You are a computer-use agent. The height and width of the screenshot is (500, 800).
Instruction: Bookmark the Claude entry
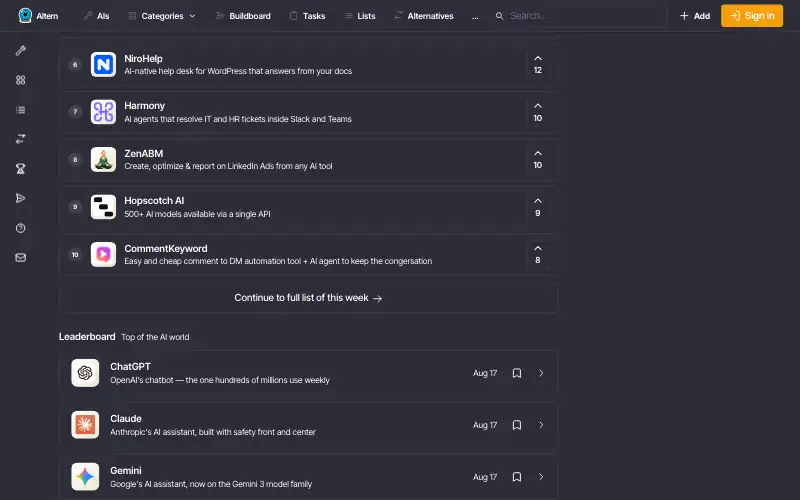pyautogui.click(x=517, y=425)
